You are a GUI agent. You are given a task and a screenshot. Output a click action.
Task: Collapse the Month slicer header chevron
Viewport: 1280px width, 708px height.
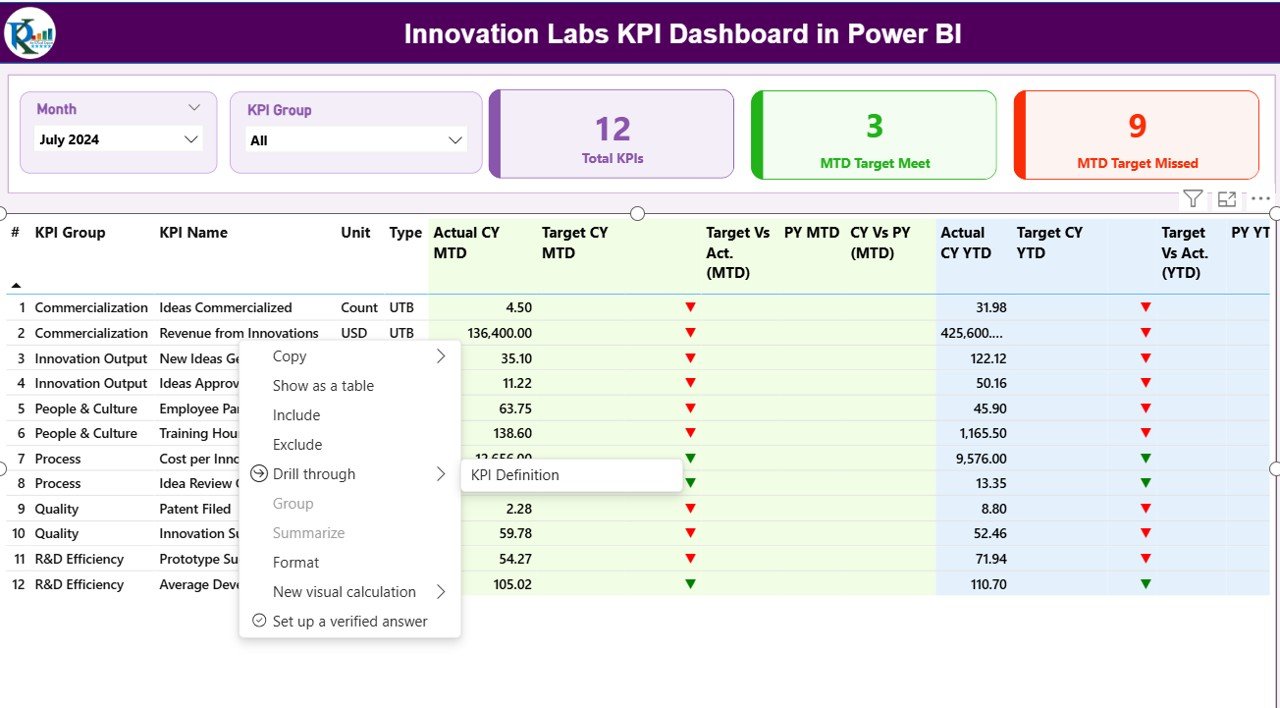[194, 108]
